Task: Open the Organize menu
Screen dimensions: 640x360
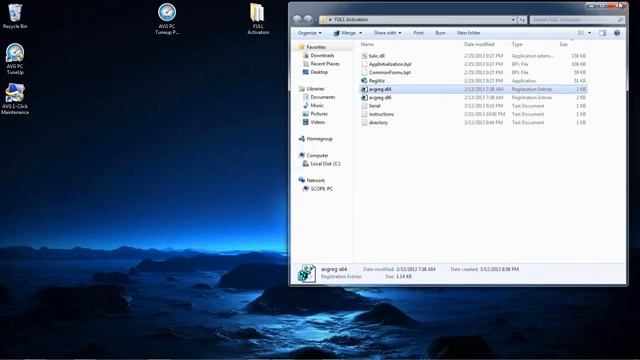Action: [x=309, y=33]
